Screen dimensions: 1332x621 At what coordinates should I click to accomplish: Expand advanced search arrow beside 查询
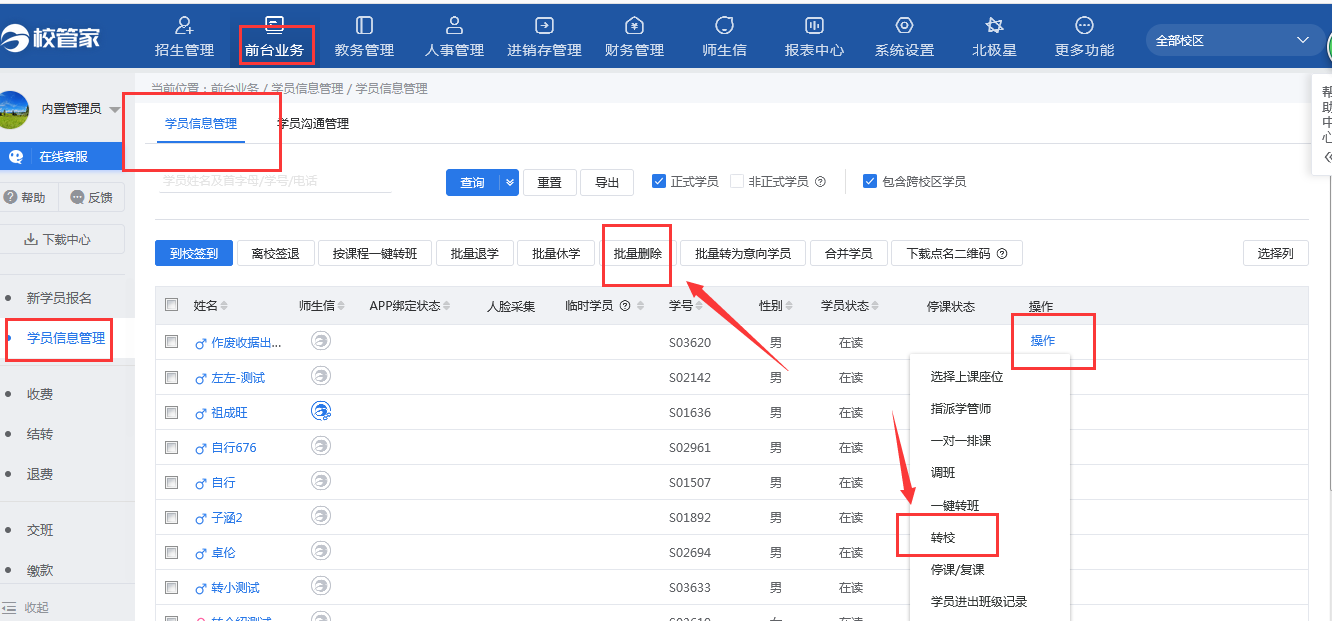tap(509, 182)
